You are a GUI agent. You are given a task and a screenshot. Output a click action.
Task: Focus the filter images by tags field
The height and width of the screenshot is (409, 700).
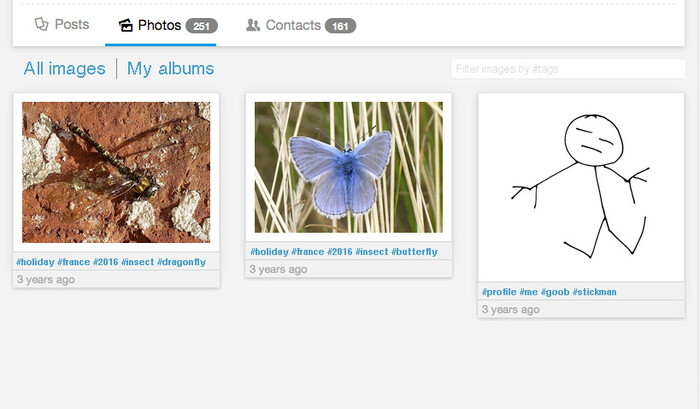[567, 69]
